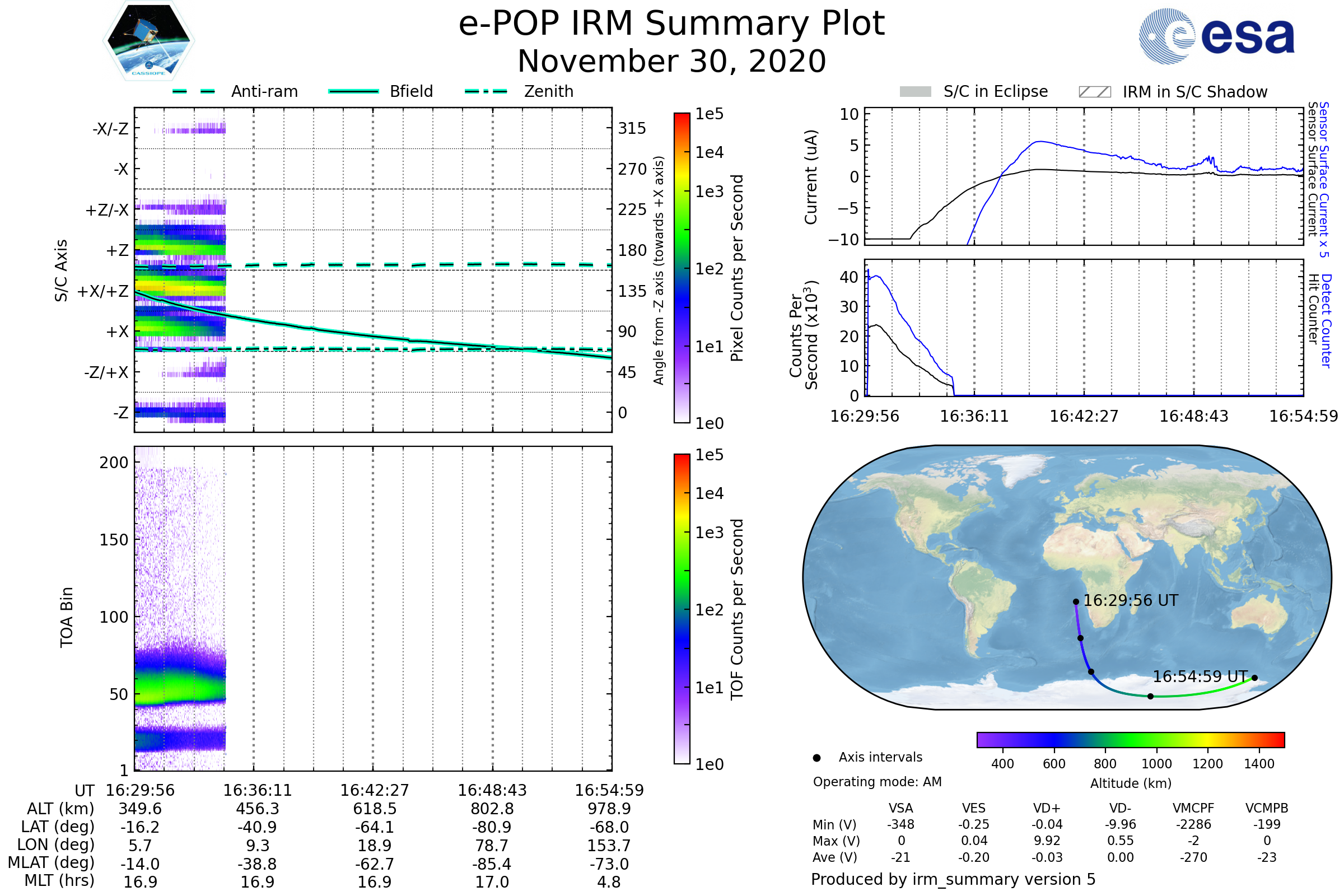Click the Zenith dash-dot legend marker
The width and height of the screenshot is (1344, 896).
[486, 91]
